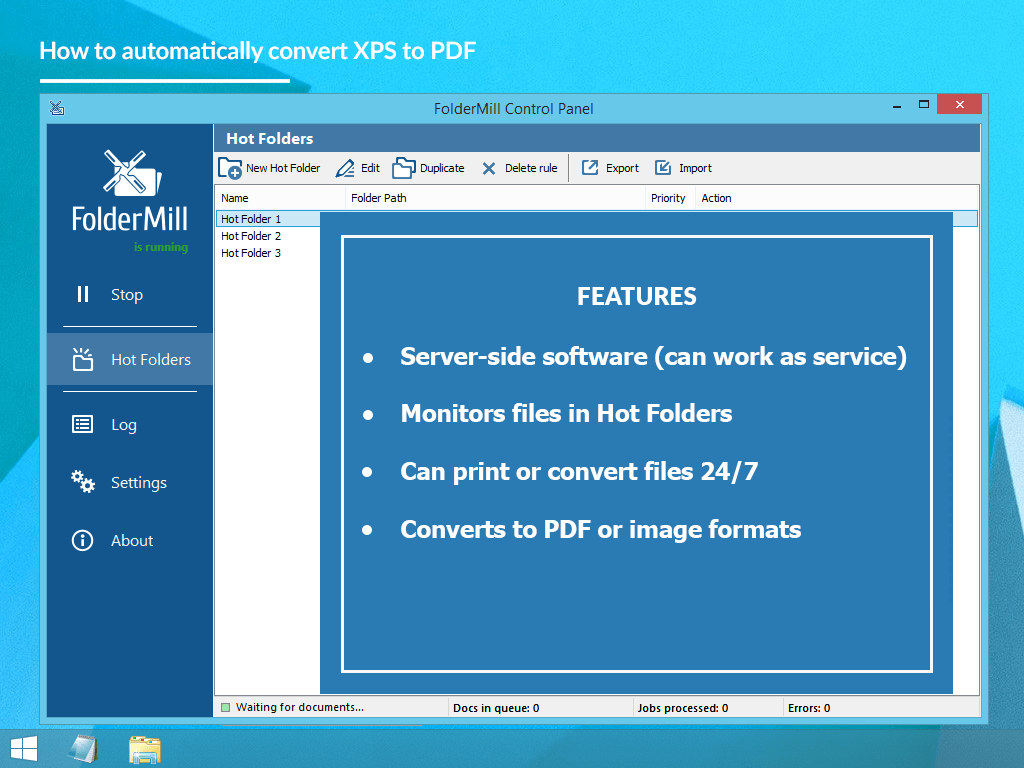Open the notepad taskbar icon
Image resolution: width=1024 pixels, height=768 pixels.
click(x=83, y=748)
